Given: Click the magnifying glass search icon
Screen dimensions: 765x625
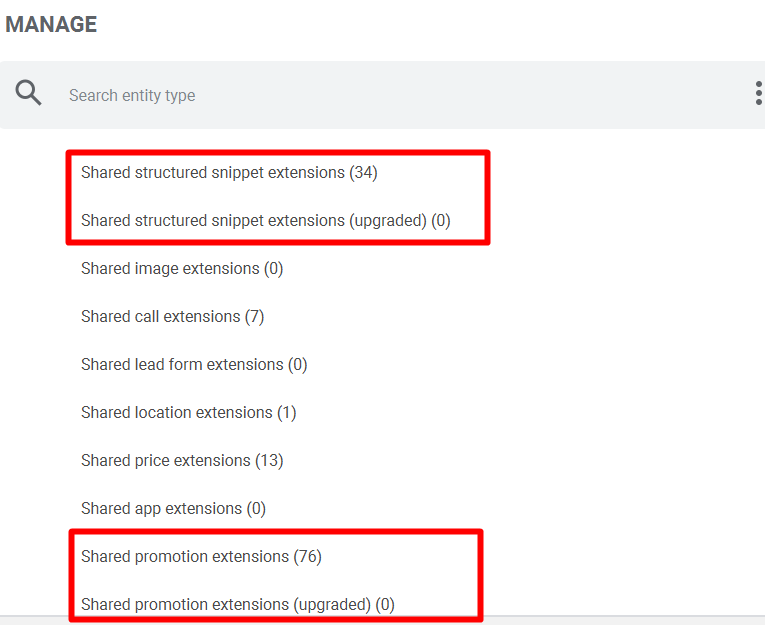Looking at the screenshot, I should [x=29, y=94].
